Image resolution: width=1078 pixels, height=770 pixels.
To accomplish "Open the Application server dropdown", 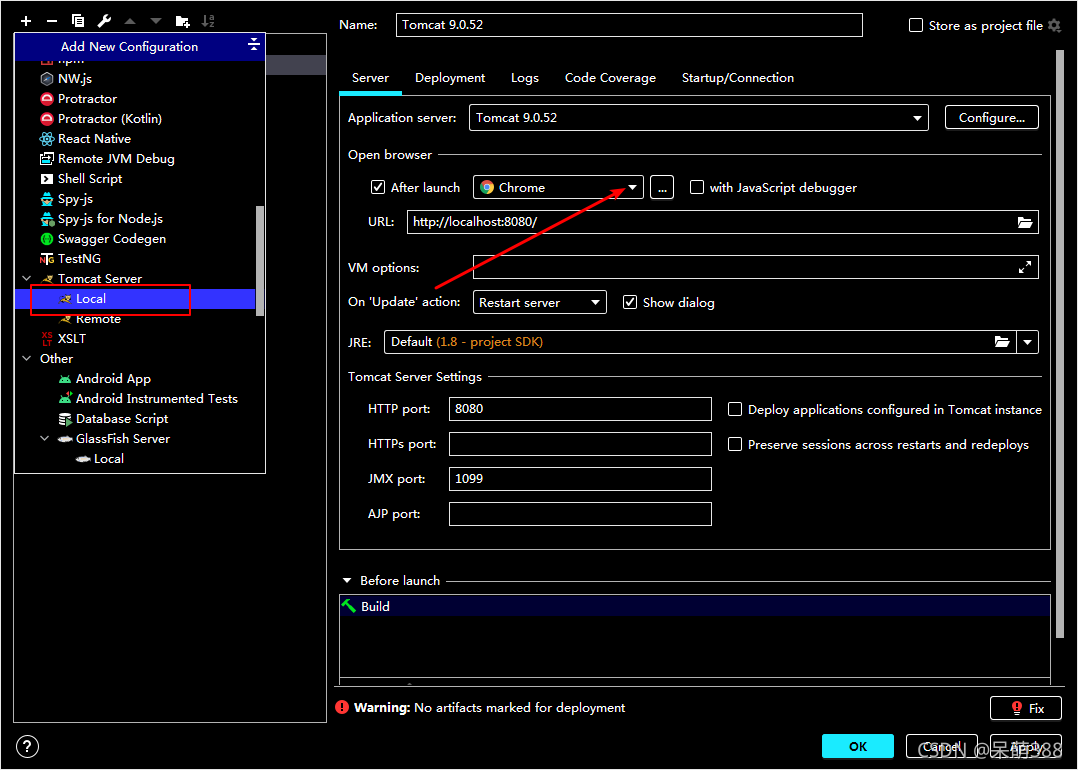I will pos(698,118).
